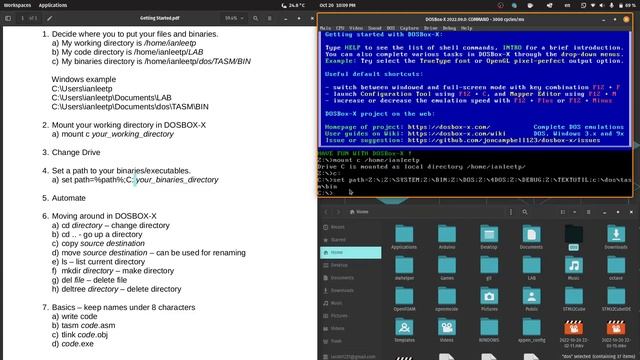Toggle grid view in file manager
Image resolution: width=640 pixels, height=360 pixels.
click(x=563, y=212)
